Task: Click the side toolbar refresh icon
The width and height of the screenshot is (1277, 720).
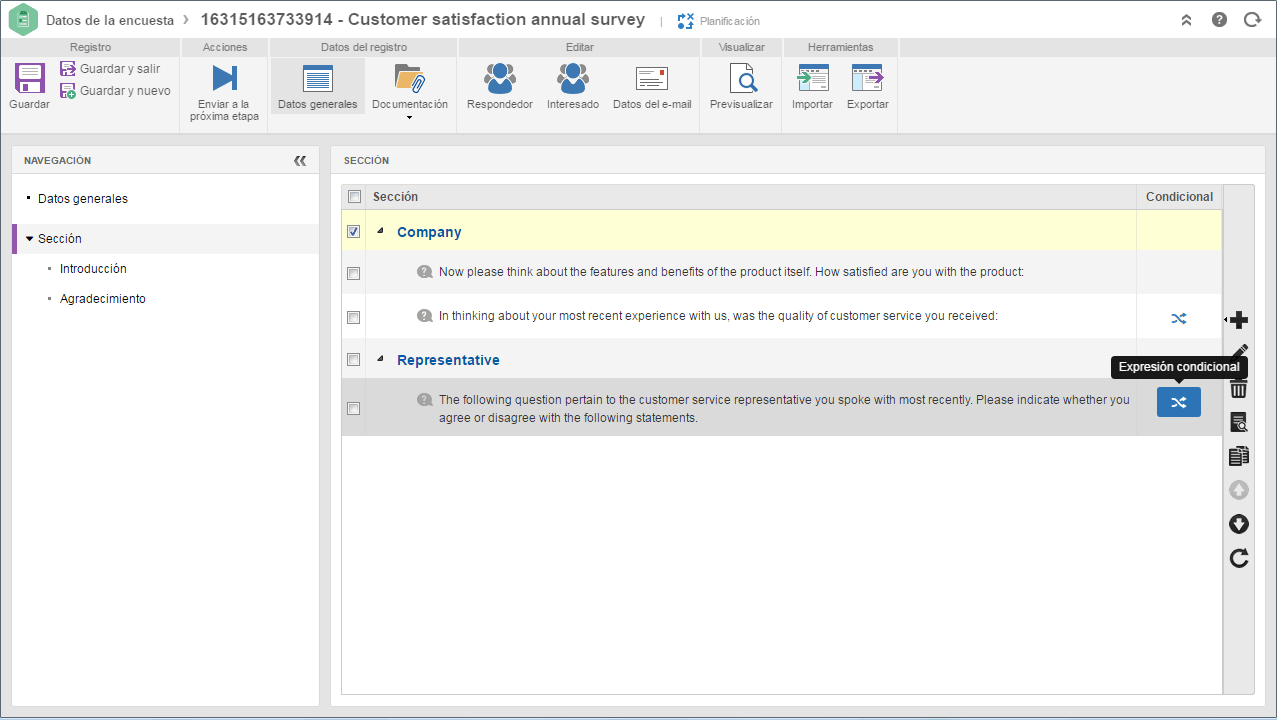Action: coord(1239,558)
